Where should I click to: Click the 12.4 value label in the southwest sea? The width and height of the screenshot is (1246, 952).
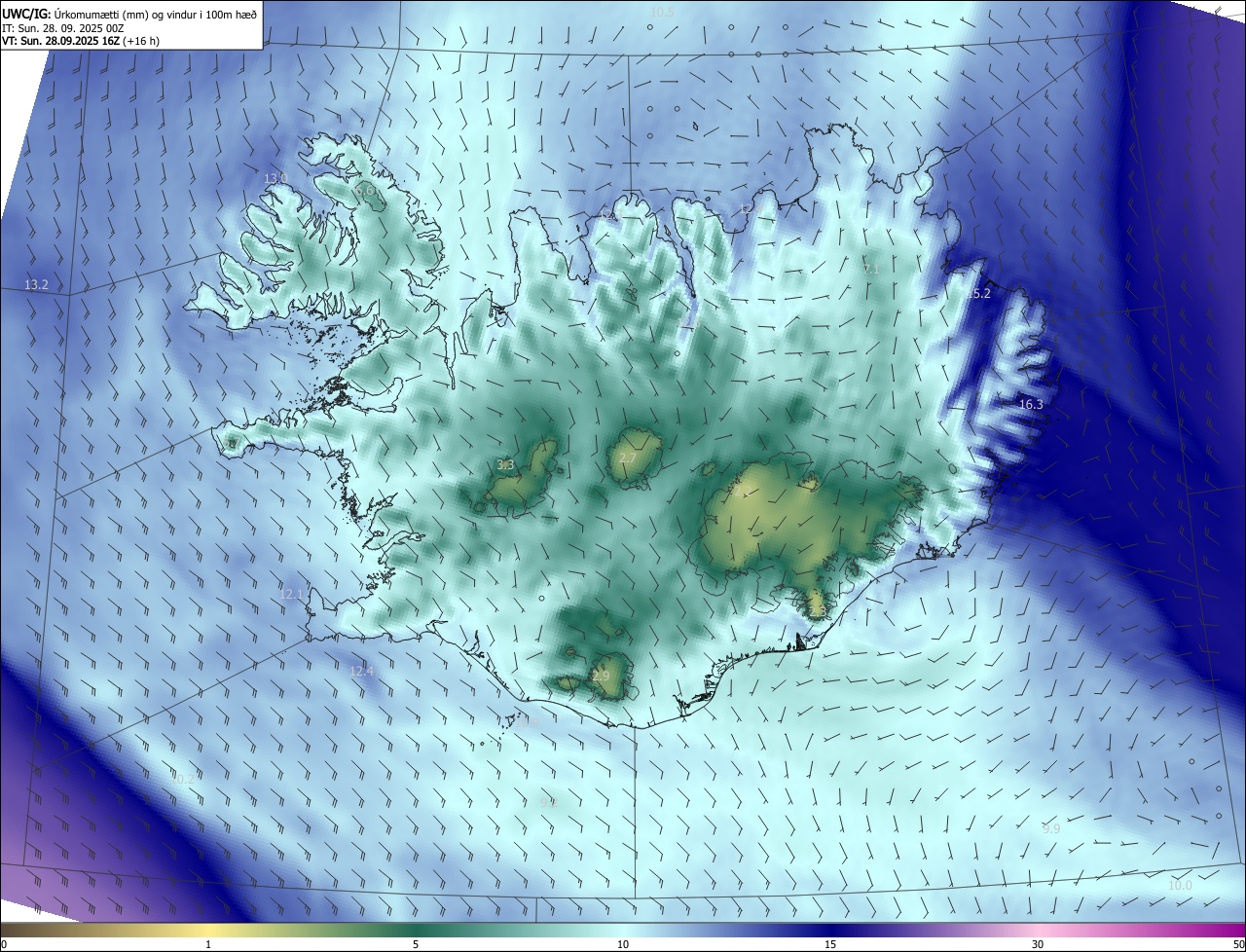click(x=361, y=671)
